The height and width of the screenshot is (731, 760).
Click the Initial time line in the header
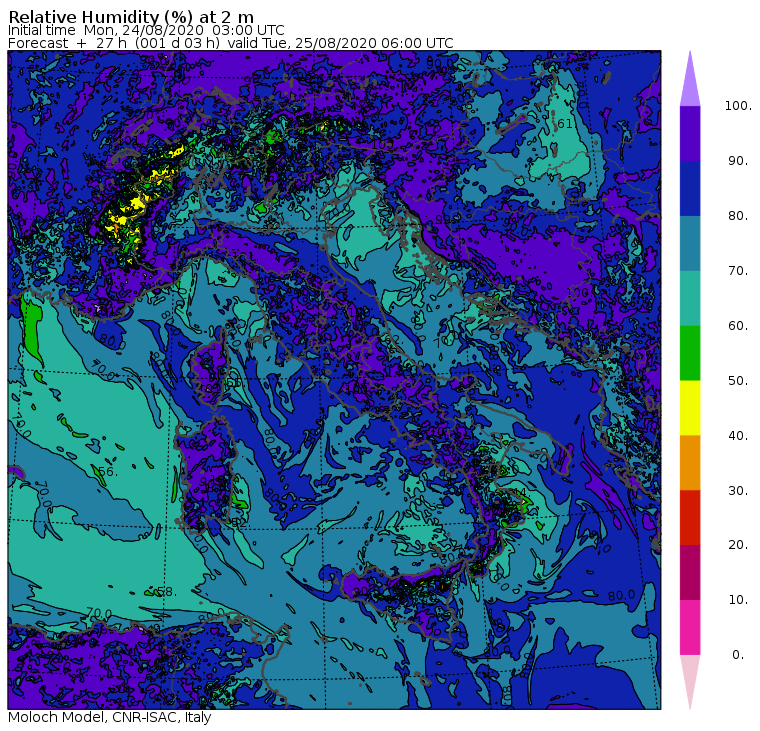pos(146,30)
